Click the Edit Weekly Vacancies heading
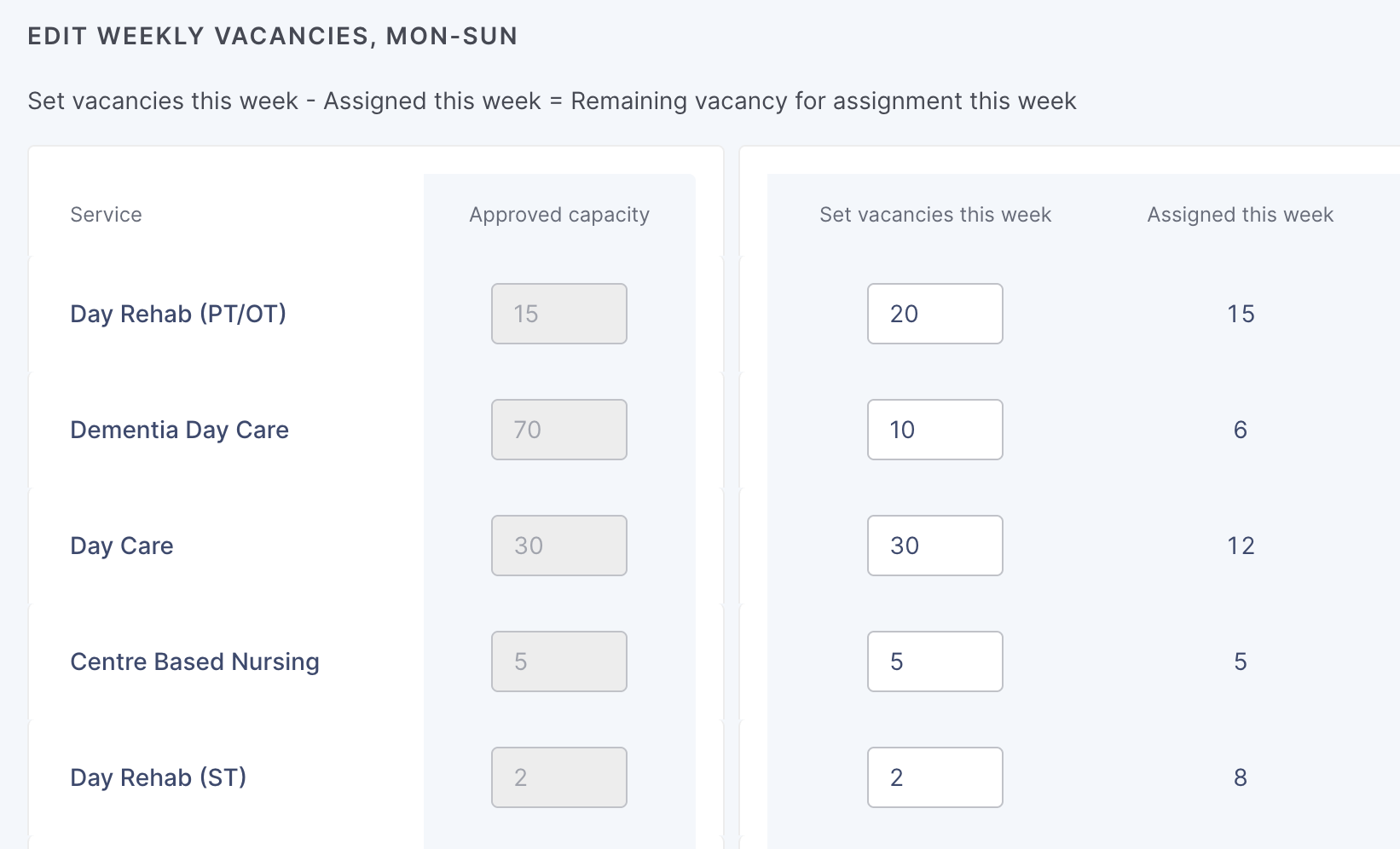The image size is (1400, 849). tap(272, 36)
